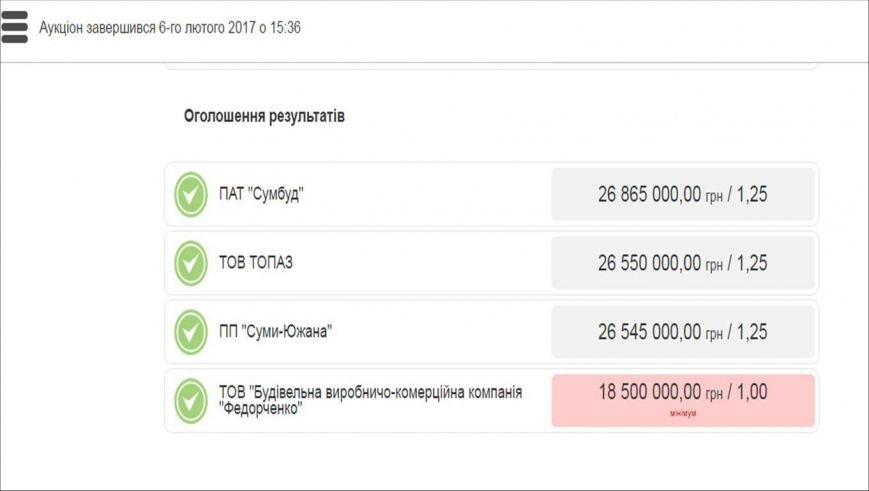Click the ТОВ ТОПАЗ result row

[x=491, y=263]
